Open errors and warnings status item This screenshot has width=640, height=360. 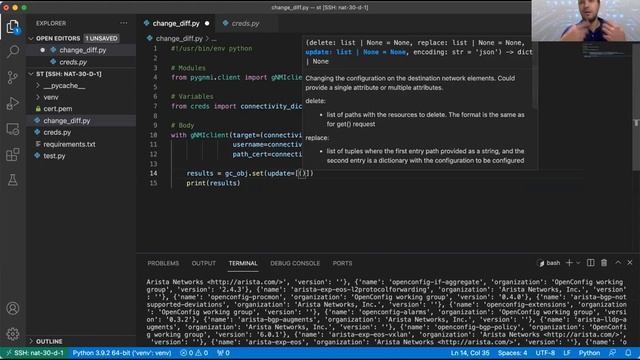tap(194, 353)
